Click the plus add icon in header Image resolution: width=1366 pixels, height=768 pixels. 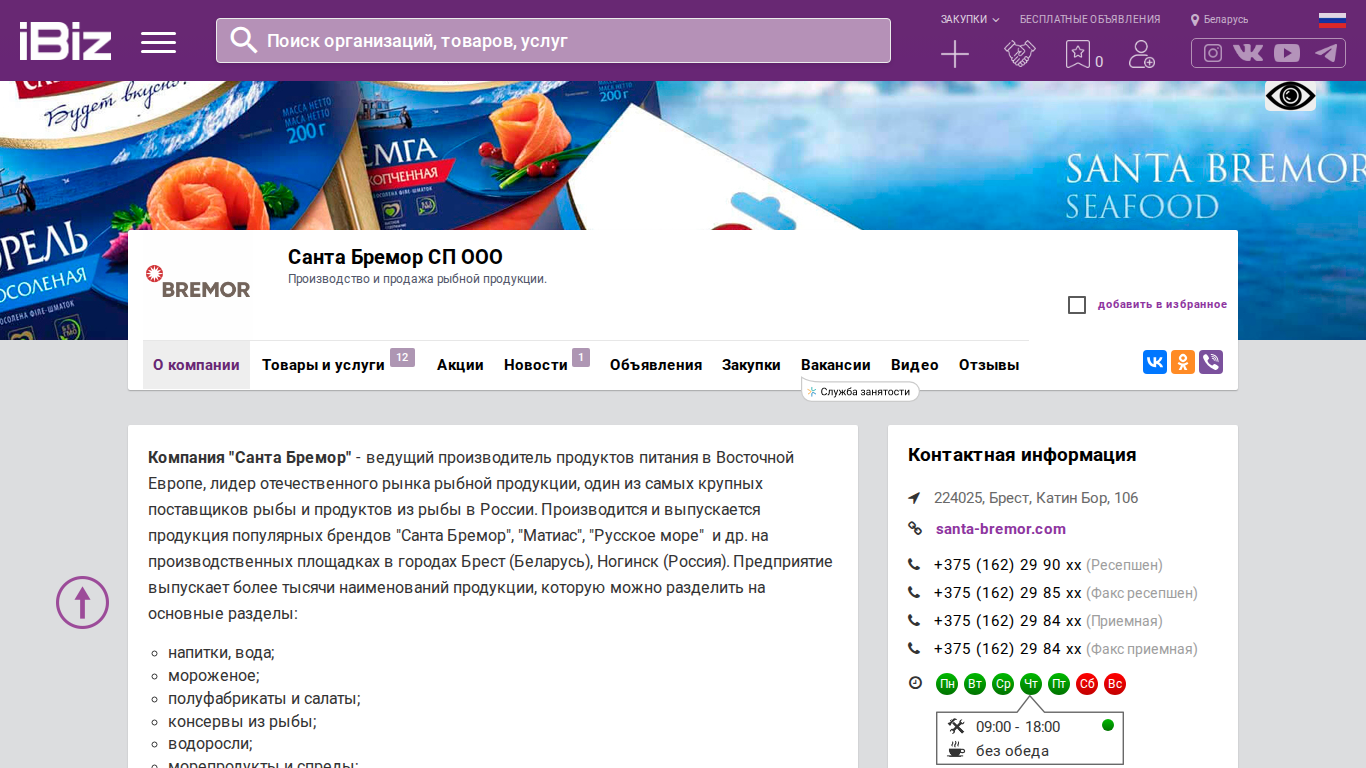click(x=955, y=54)
